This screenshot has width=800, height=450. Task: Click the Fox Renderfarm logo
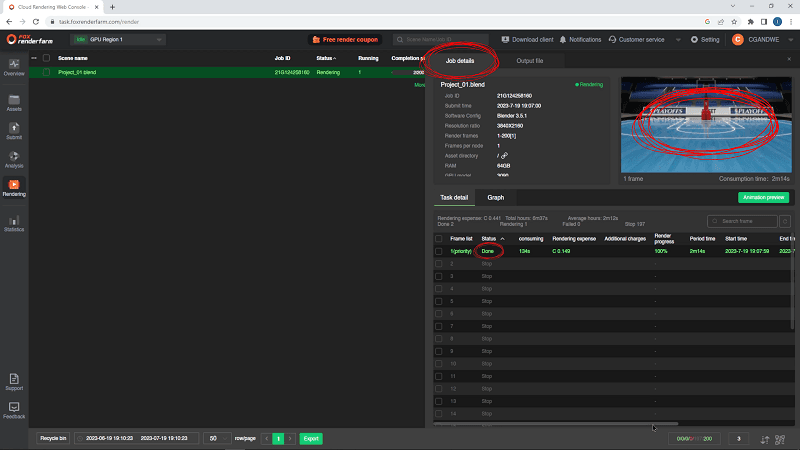[x=30, y=39]
